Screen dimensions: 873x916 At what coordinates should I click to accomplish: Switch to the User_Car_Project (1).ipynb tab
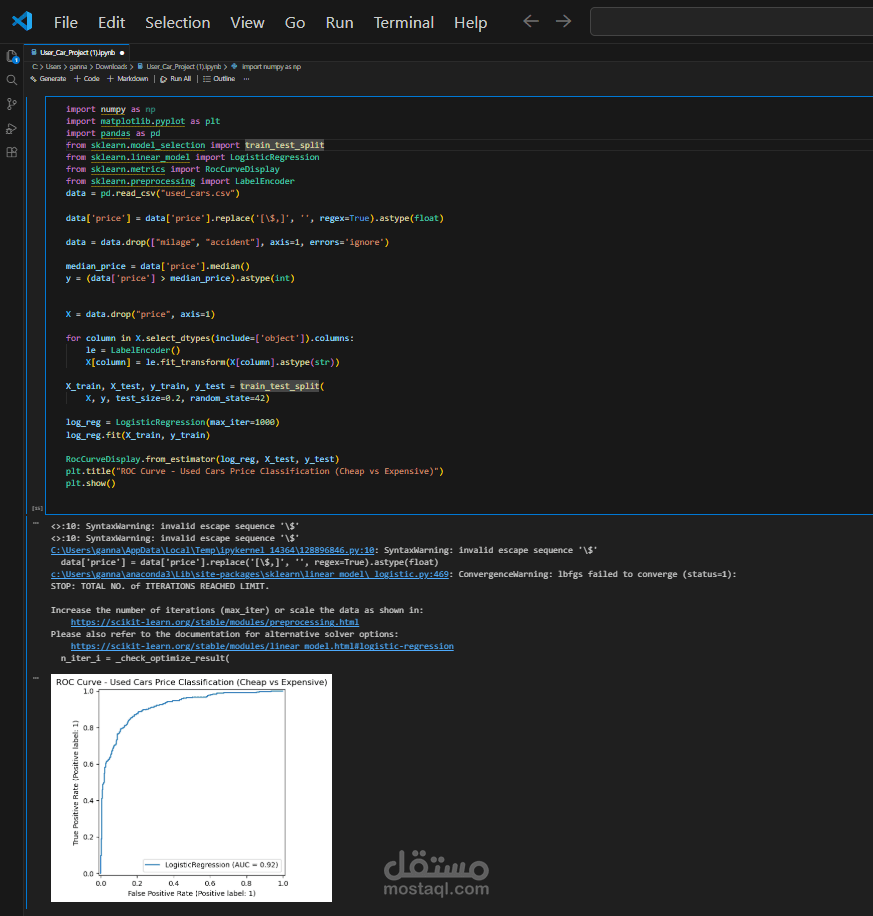tap(77, 51)
